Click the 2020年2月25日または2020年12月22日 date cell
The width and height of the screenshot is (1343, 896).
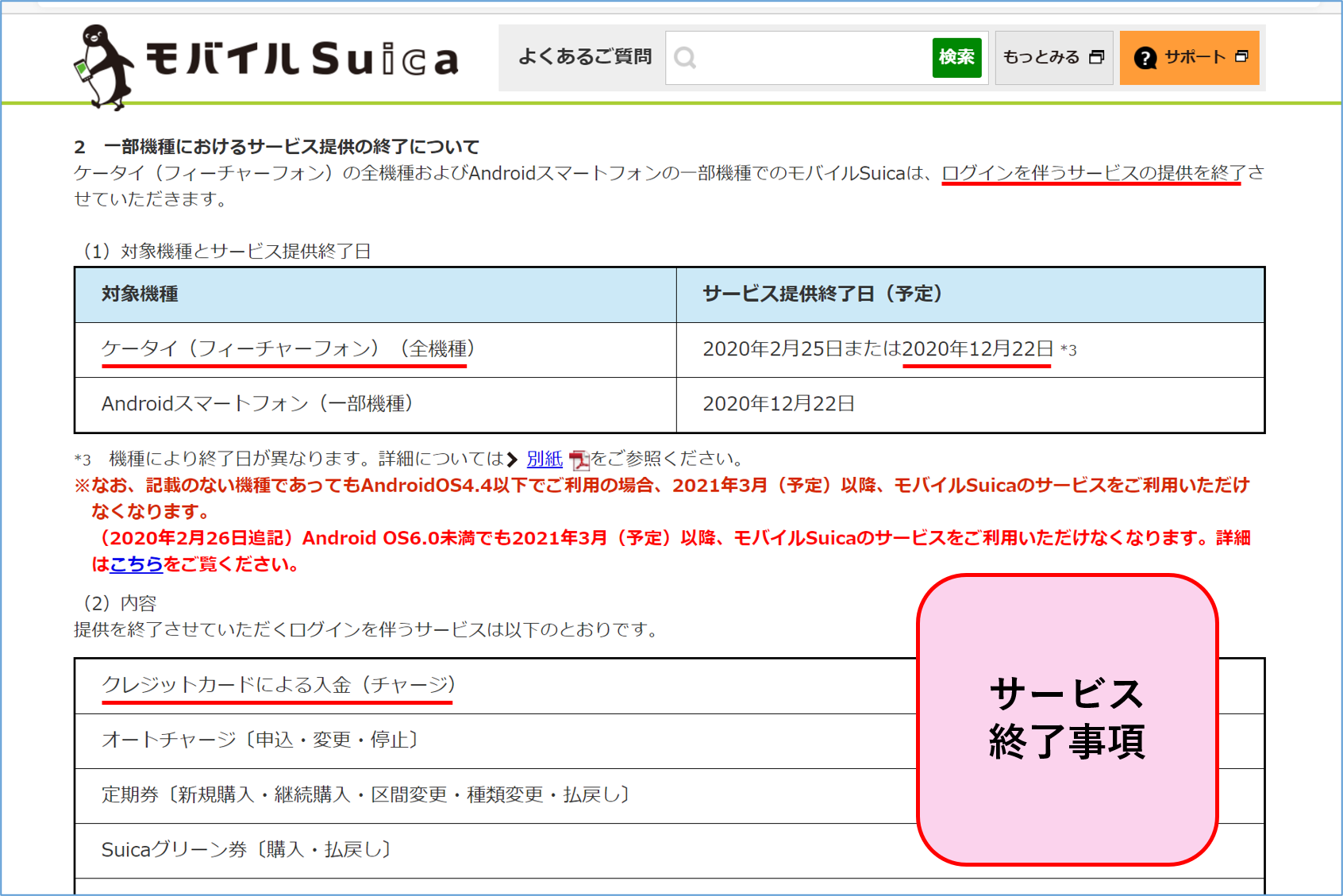coord(970,350)
